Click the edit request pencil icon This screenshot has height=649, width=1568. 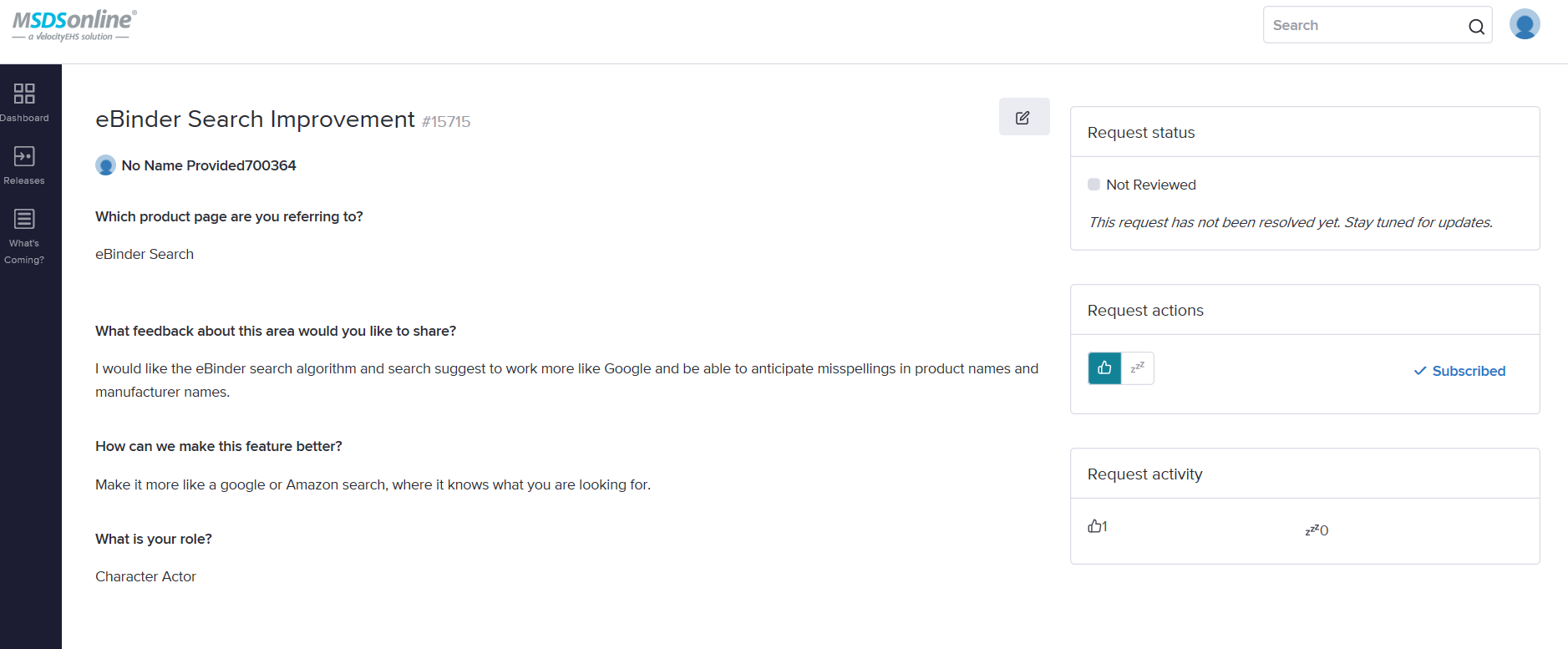(x=1023, y=117)
